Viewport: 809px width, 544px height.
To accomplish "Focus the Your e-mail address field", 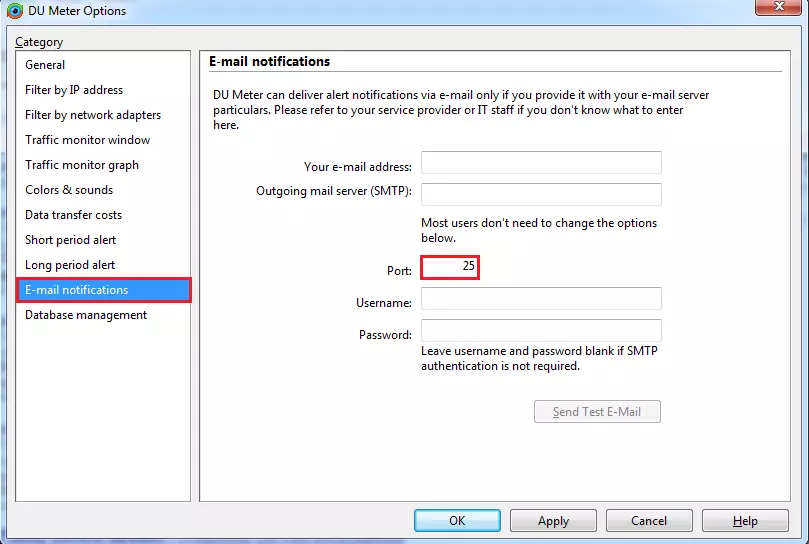I will [541, 163].
